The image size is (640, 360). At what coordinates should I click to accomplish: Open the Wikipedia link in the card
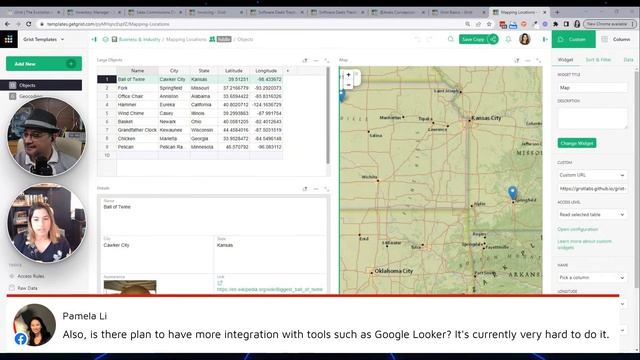(270, 289)
